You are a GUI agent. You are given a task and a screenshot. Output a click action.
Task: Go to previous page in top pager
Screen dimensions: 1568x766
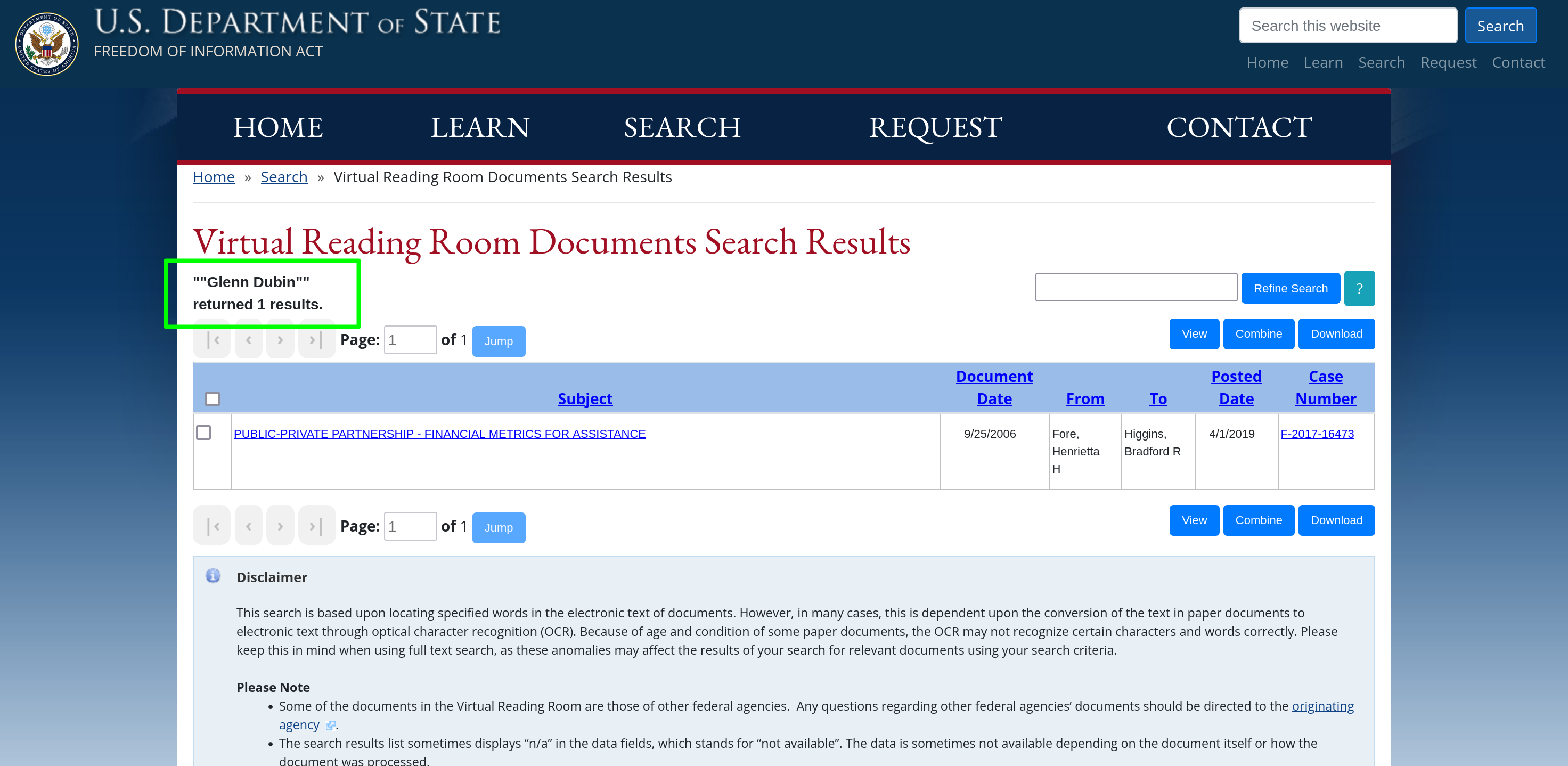coord(248,340)
